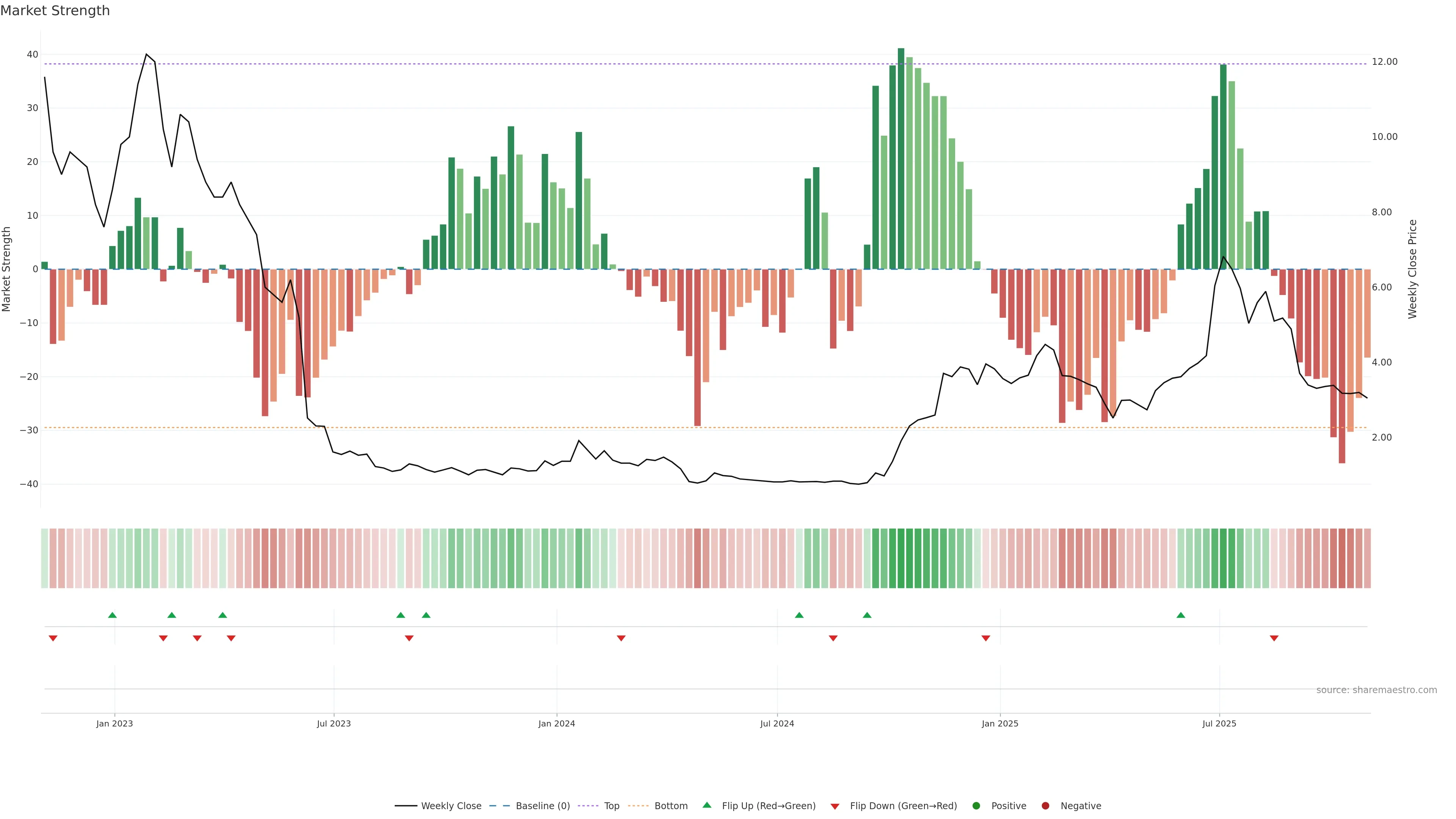The image size is (1456, 819).
Task: Click the Jul 2024 x-axis label
Action: [777, 723]
